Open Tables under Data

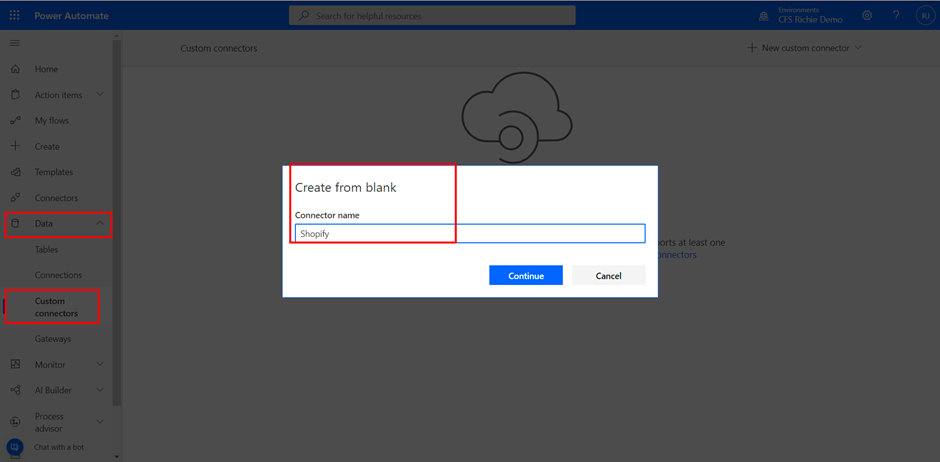46,249
